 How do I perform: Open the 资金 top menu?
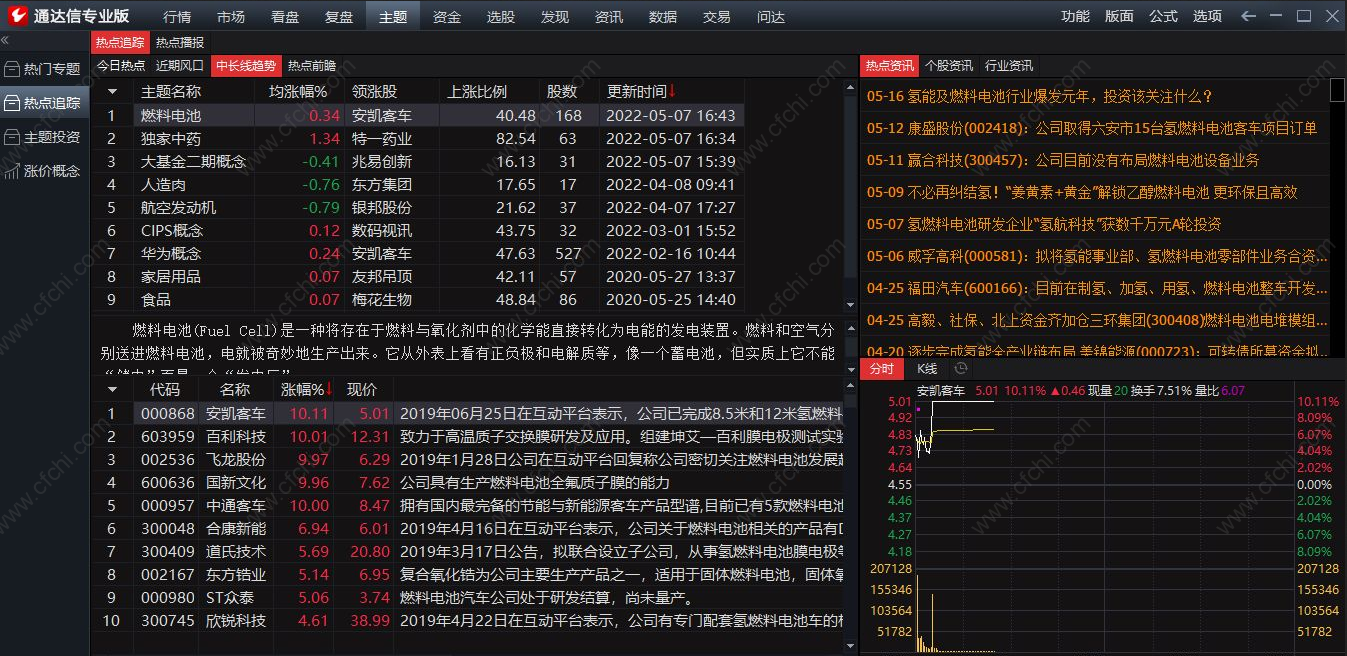(x=447, y=16)
